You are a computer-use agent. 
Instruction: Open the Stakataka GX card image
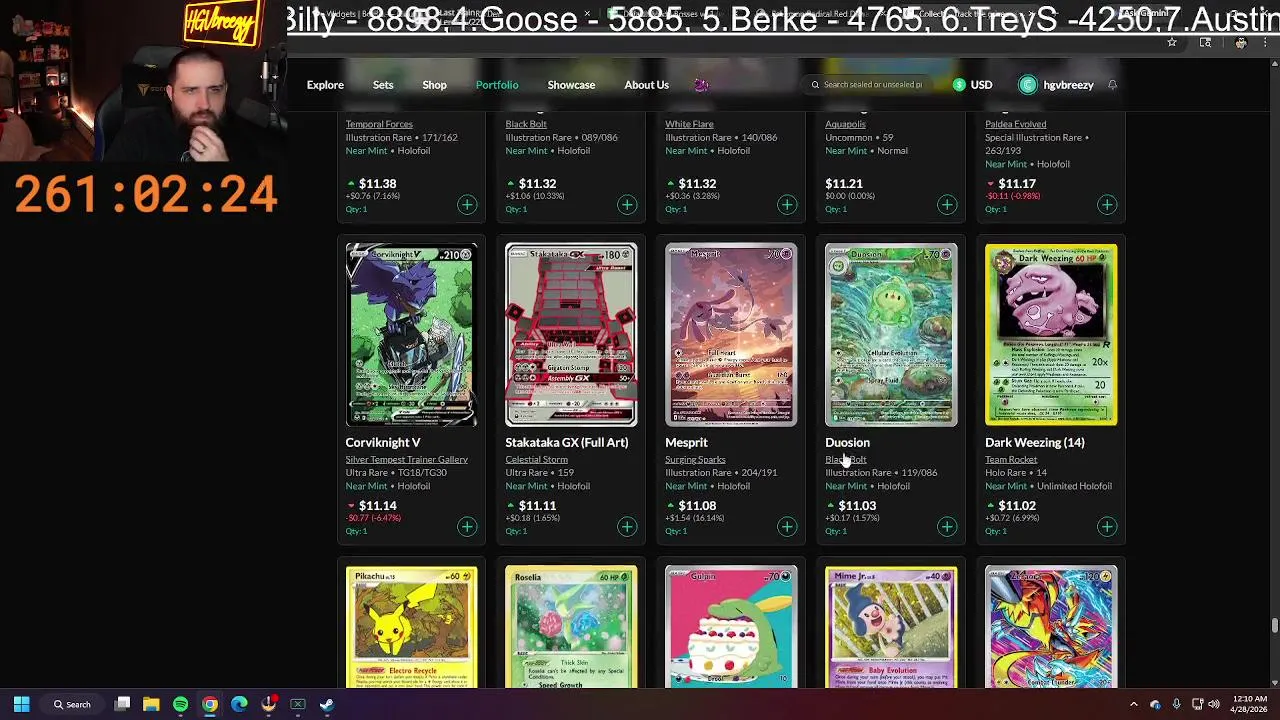pos(571,335)
